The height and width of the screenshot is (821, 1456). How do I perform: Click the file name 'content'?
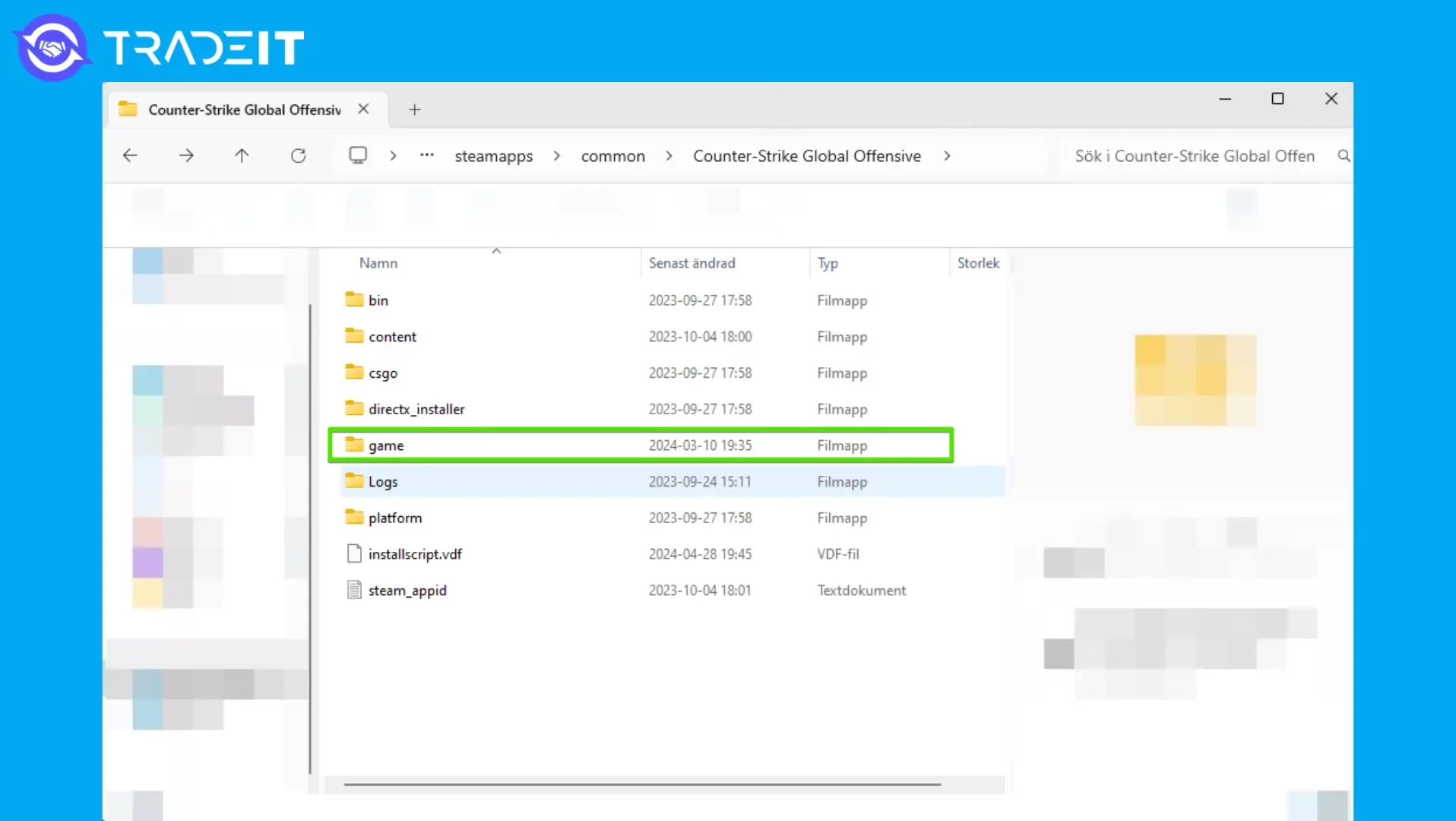pos(392,337)
